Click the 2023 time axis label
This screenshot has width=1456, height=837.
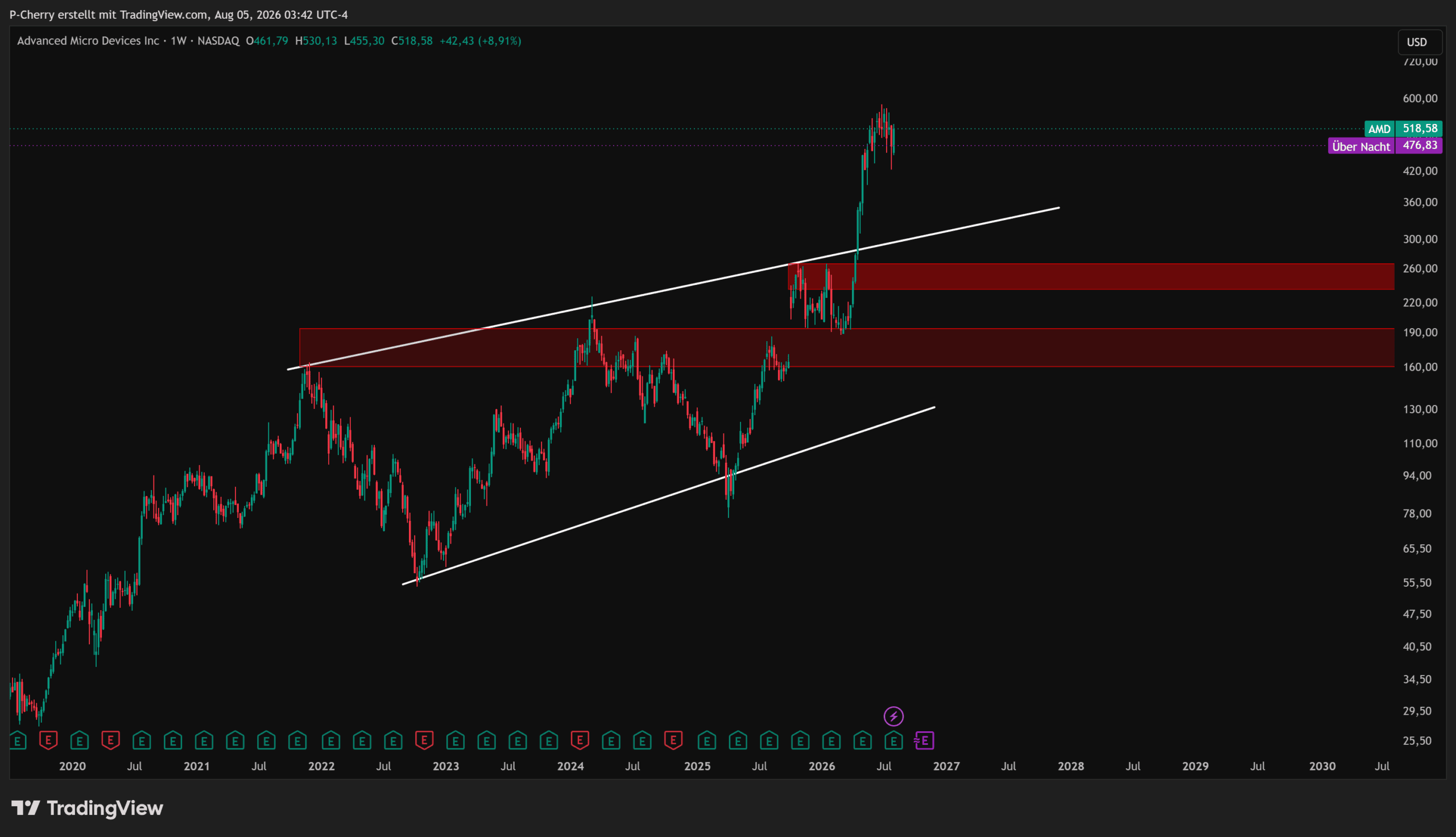(445, 766)
